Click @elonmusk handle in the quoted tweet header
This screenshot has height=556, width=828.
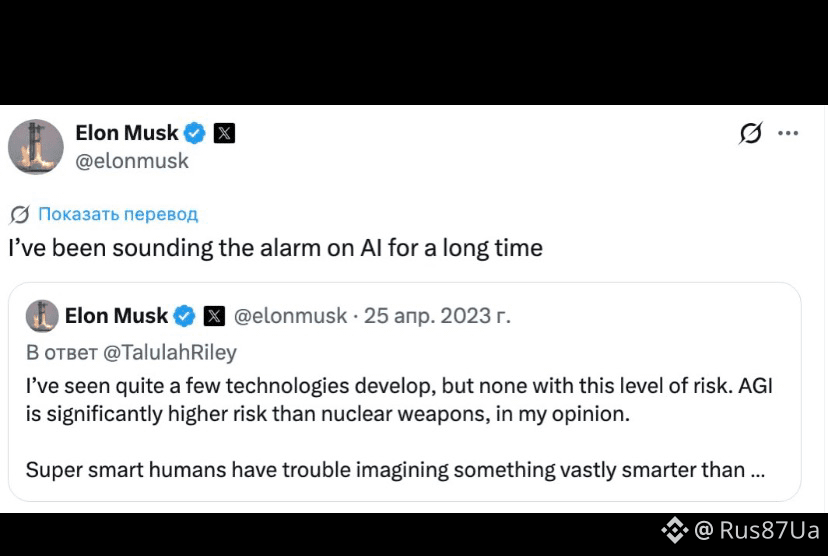(x=290, y=316)
